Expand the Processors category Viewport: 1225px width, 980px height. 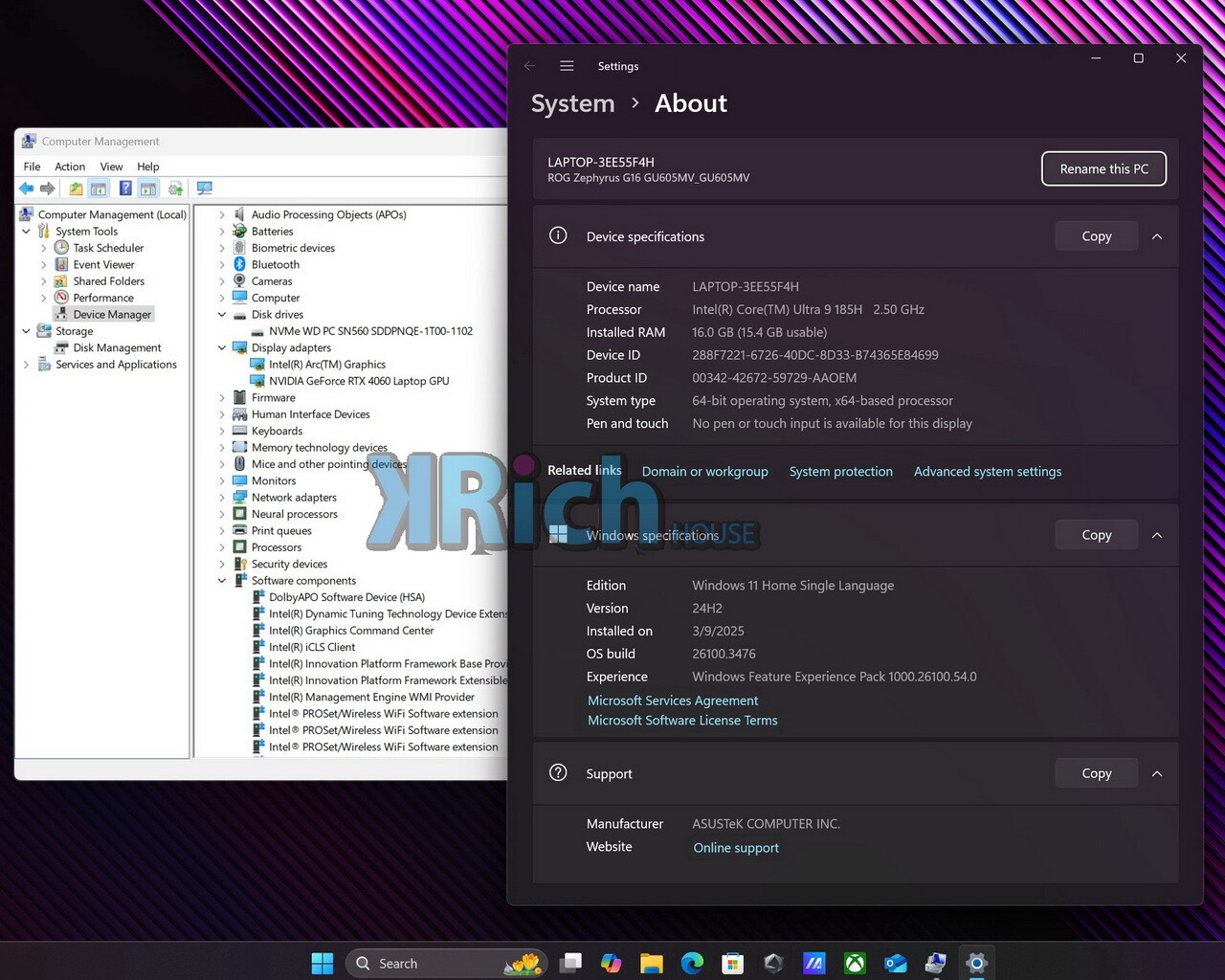222,547
